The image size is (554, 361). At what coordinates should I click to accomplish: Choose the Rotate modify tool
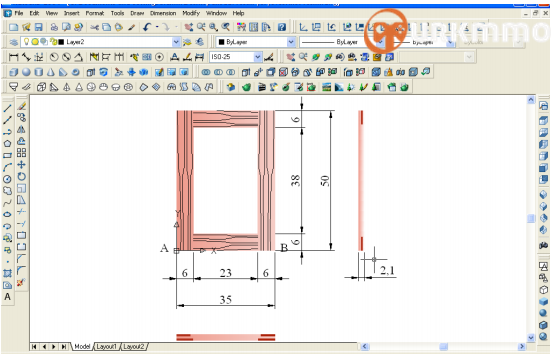click(22, 176)
